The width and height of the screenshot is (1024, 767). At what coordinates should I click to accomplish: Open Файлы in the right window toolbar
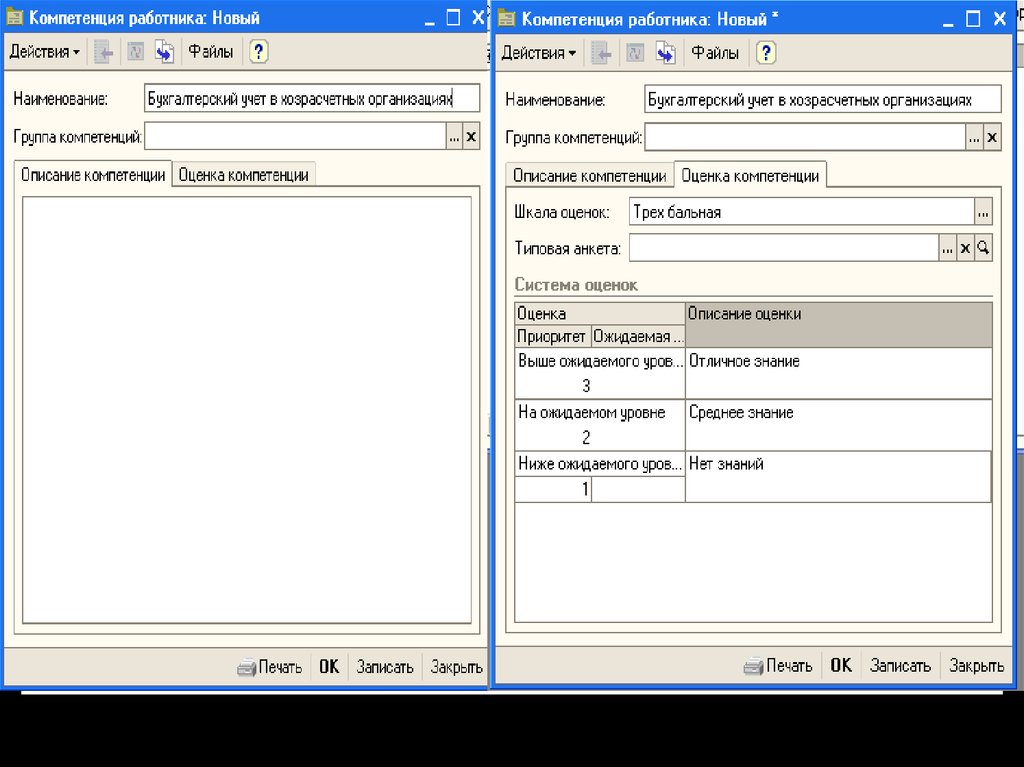coord(715,53)
